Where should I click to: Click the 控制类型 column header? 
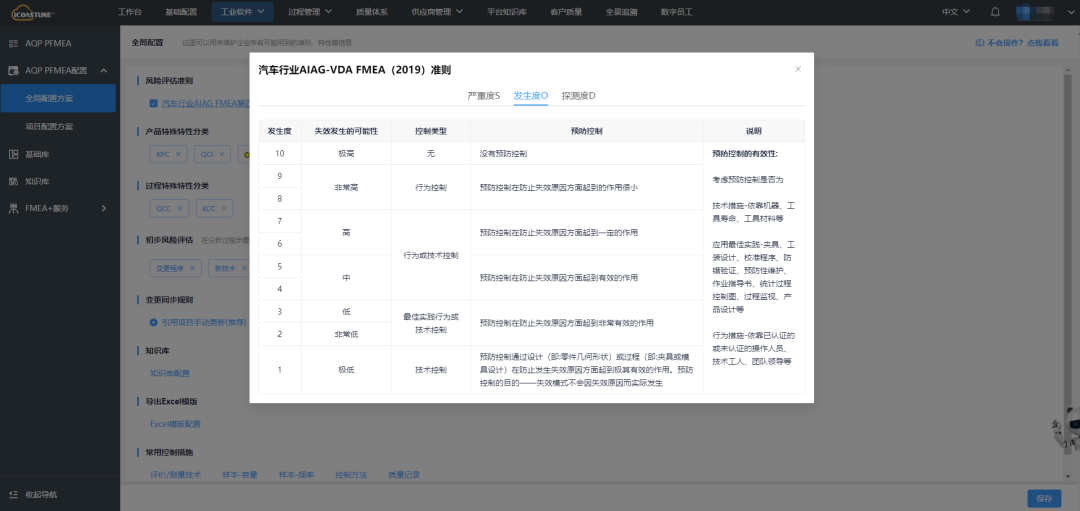431,131
